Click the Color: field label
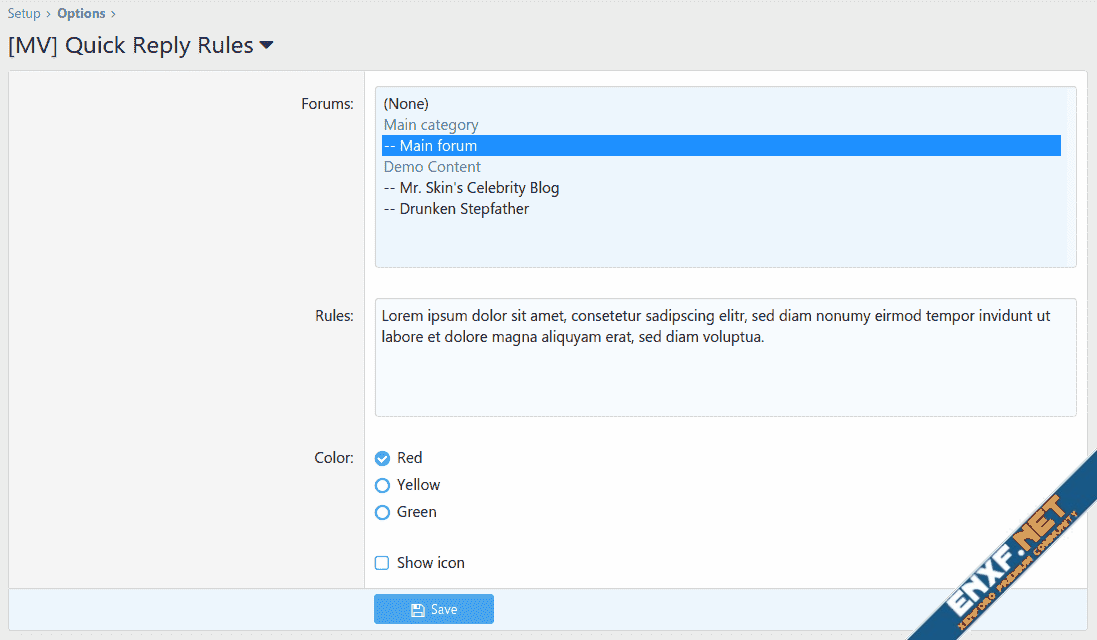 point(333,458)
